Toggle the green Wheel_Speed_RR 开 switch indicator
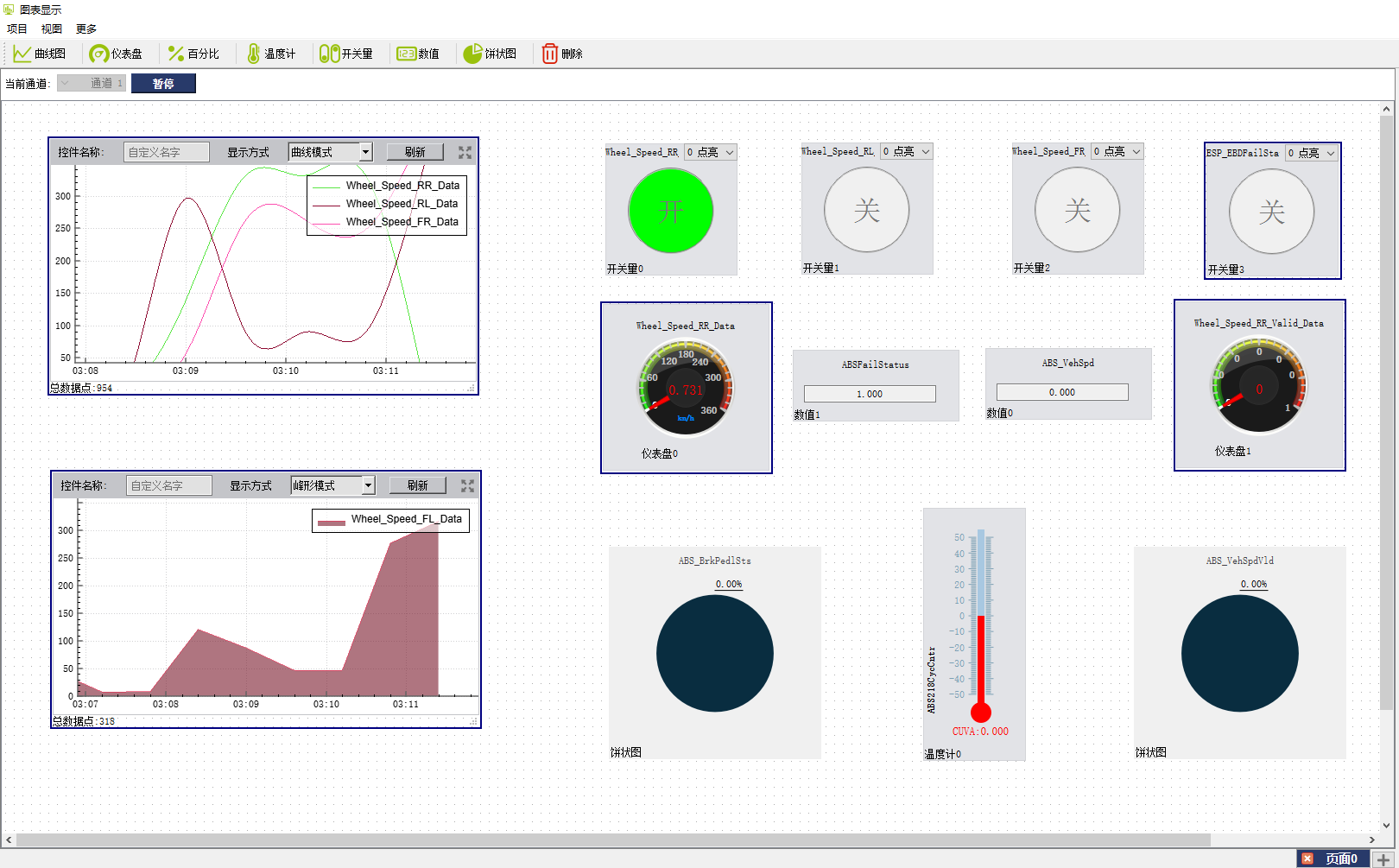The height and width of the screenshot is (868, 1399). [670, 211]
